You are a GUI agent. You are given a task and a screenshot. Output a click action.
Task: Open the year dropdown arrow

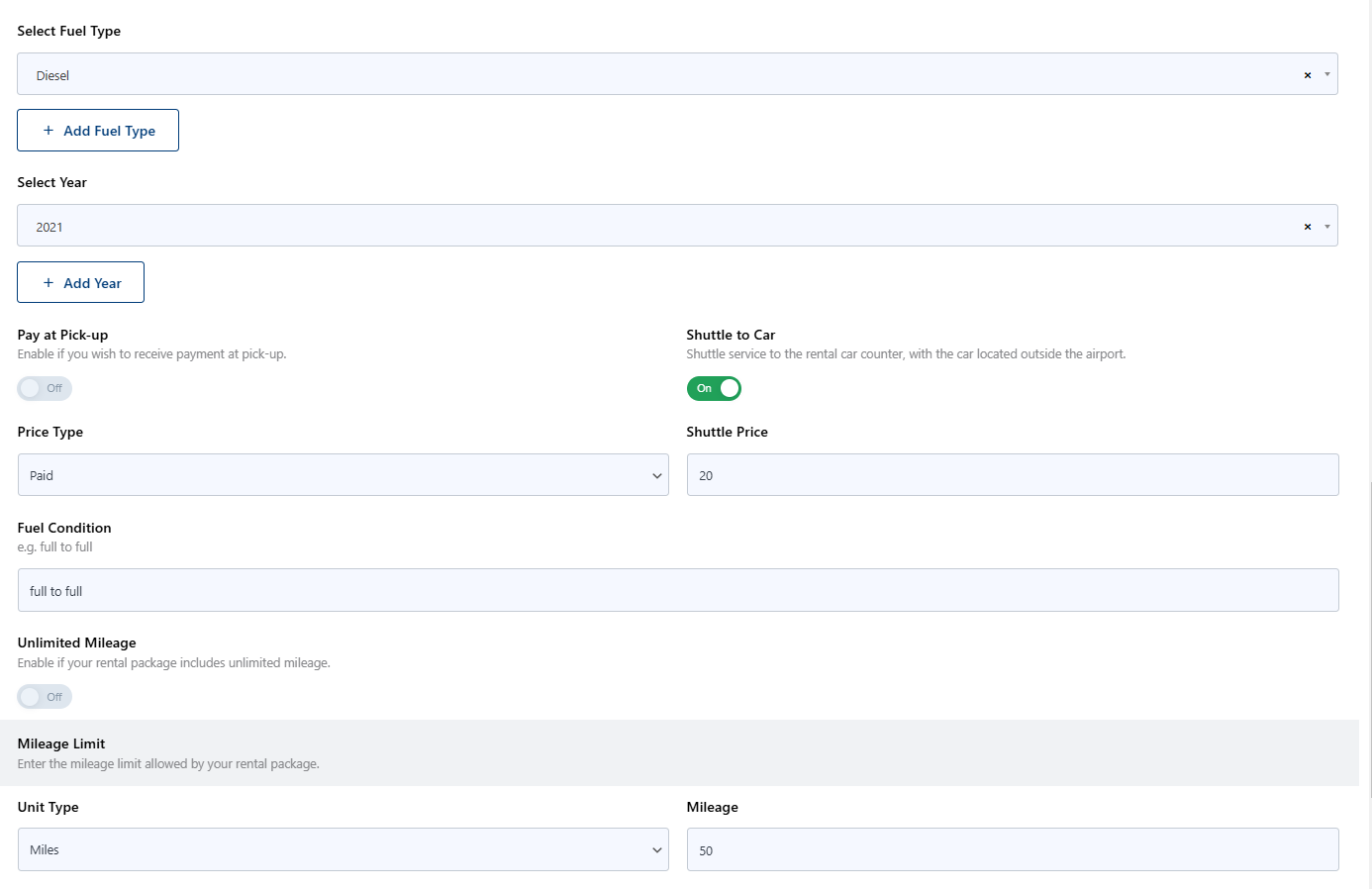1327,227
